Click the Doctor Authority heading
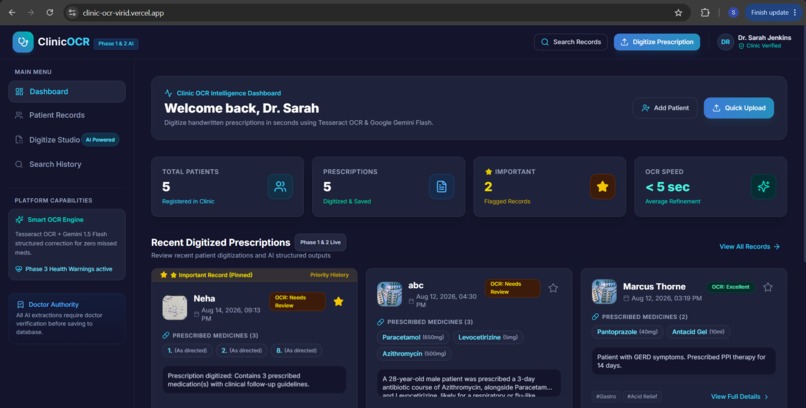Image resolution: width=806 pixels, height=408 pixels. pyautogui.click(x=53, y=305)
